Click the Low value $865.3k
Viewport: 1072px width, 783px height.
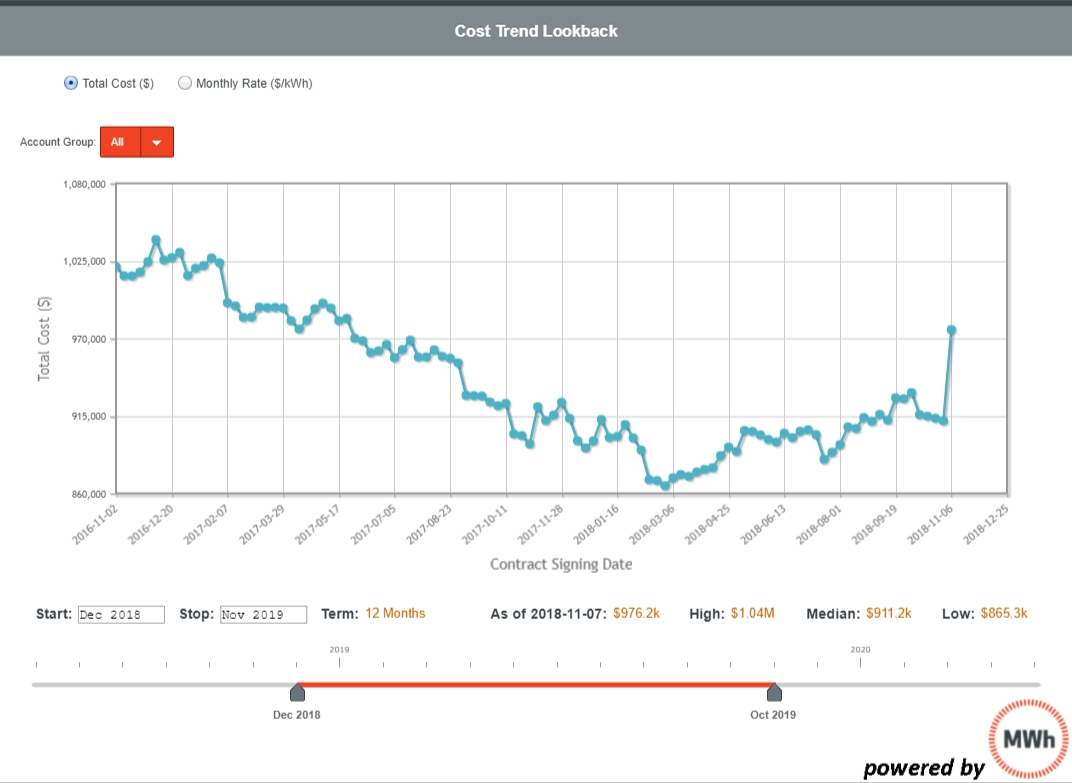point(1004,613)
